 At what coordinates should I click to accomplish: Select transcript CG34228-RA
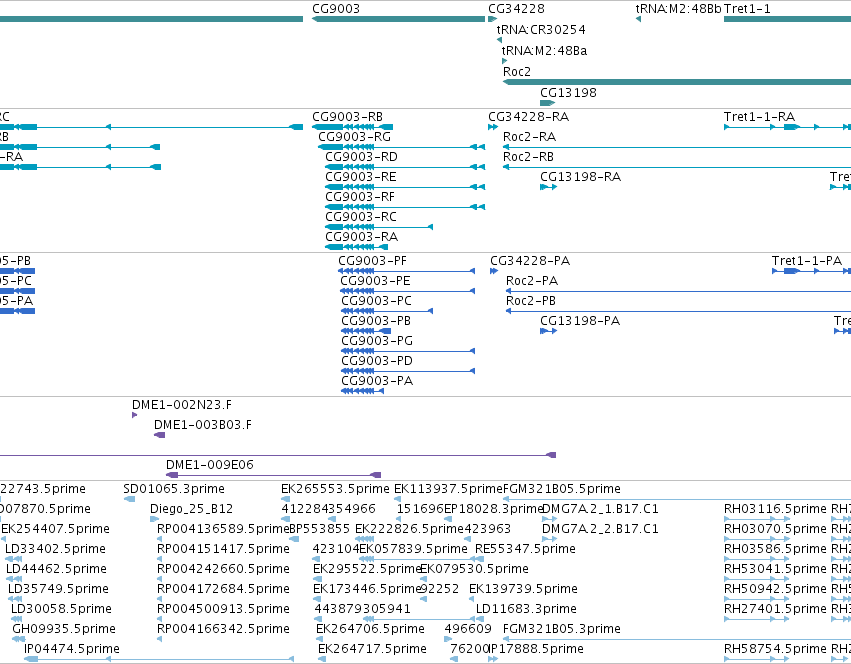click(529, 117)
